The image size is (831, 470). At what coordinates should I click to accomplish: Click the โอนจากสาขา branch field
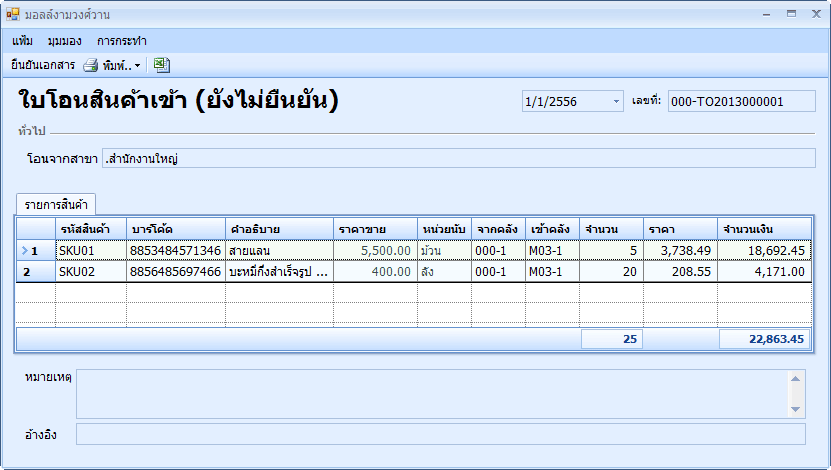[x=458, y=159]
